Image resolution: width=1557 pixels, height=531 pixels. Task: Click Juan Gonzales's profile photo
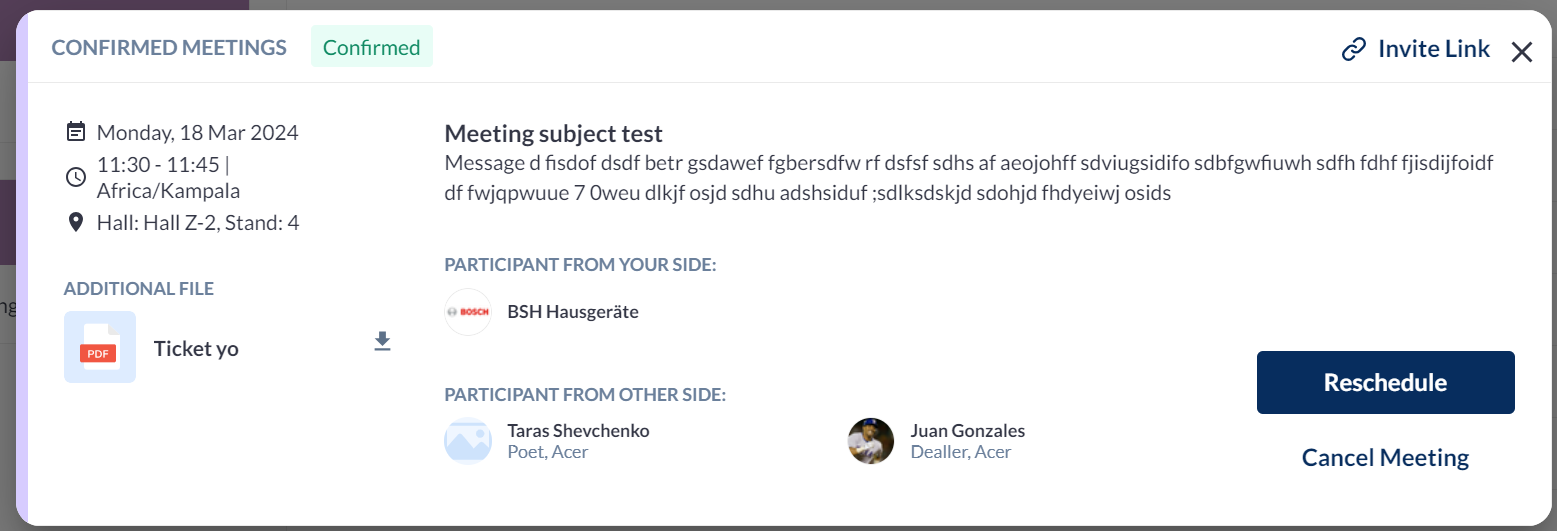click(x=871, y=441)
